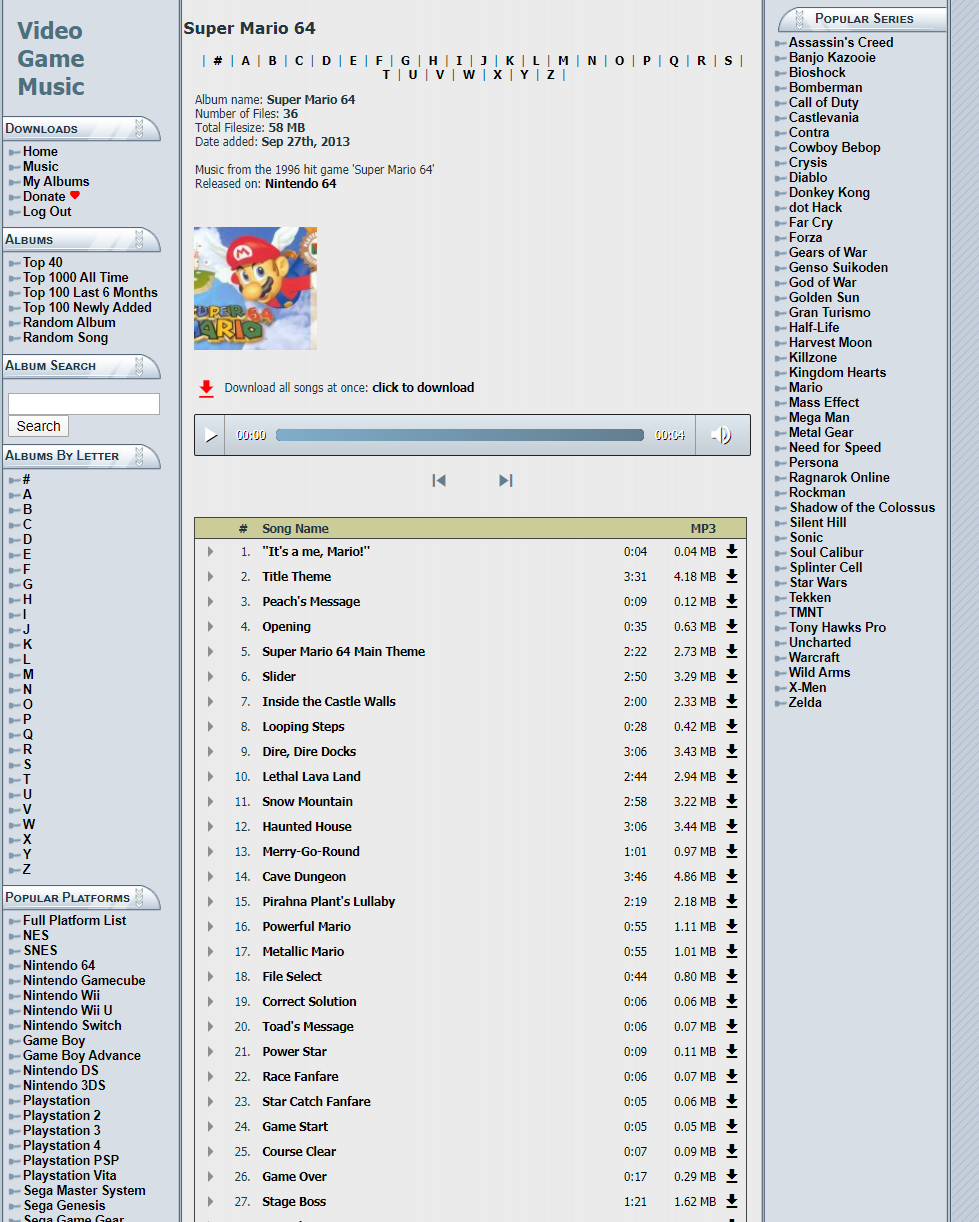Select letter M in top alphabet bar
Viewport: 979px width, 1222px height.
[563, 61]
